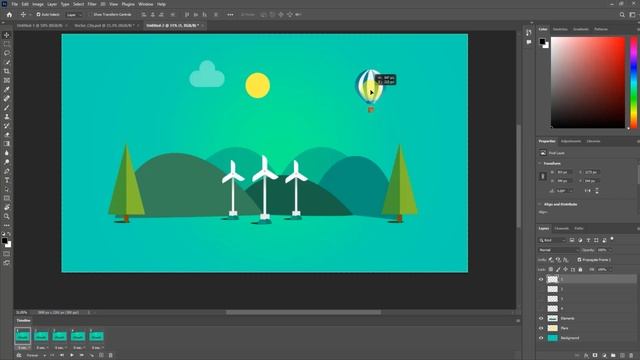This screenshot has height=360, width=640.
Task: Open frame 1 delay time dropdown
Action: [23, 348]
